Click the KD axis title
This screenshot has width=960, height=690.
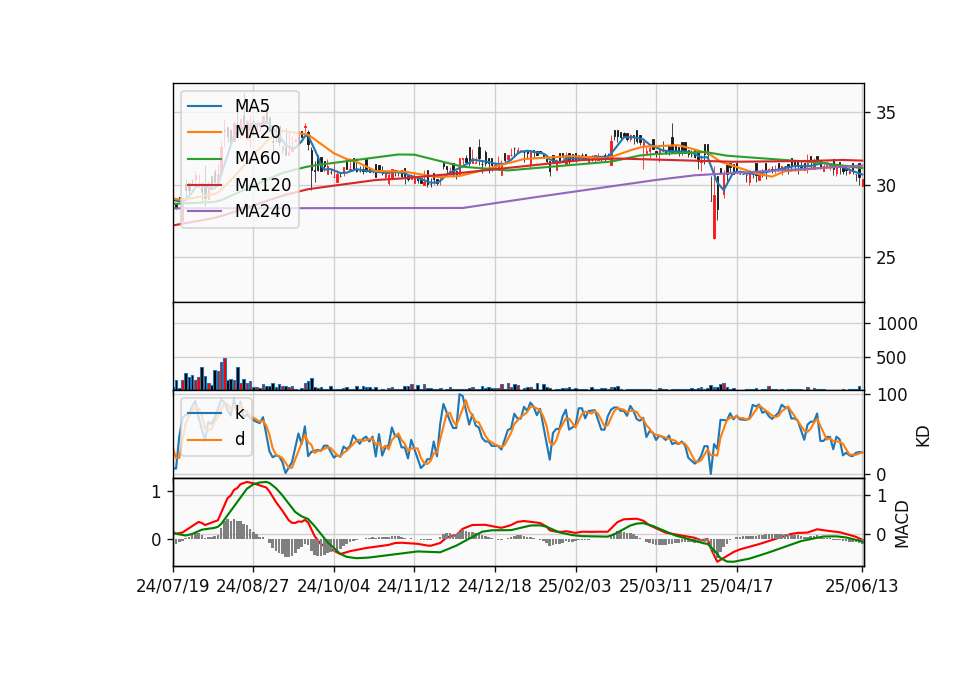[923, 437]
